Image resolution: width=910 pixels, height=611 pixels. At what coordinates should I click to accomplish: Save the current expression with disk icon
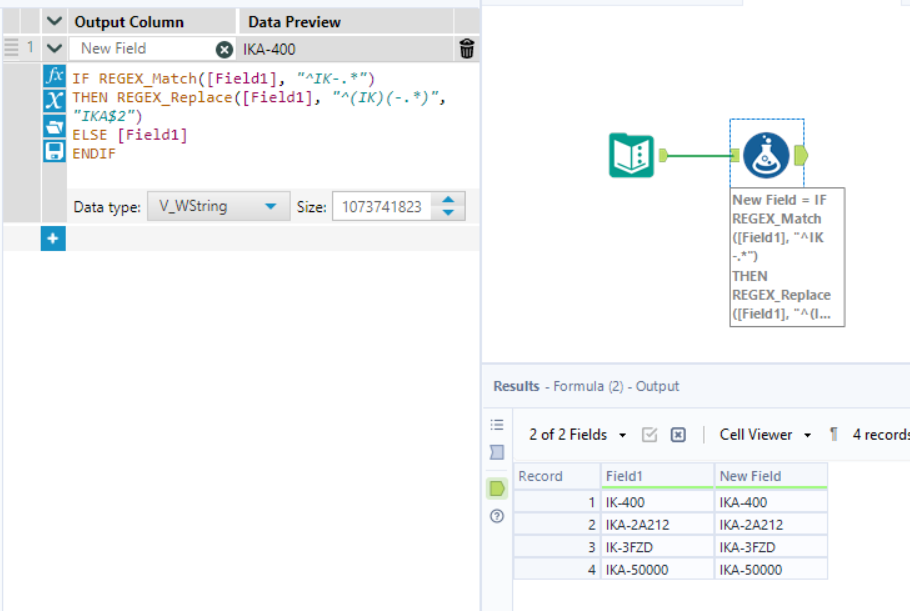point(54,150)
